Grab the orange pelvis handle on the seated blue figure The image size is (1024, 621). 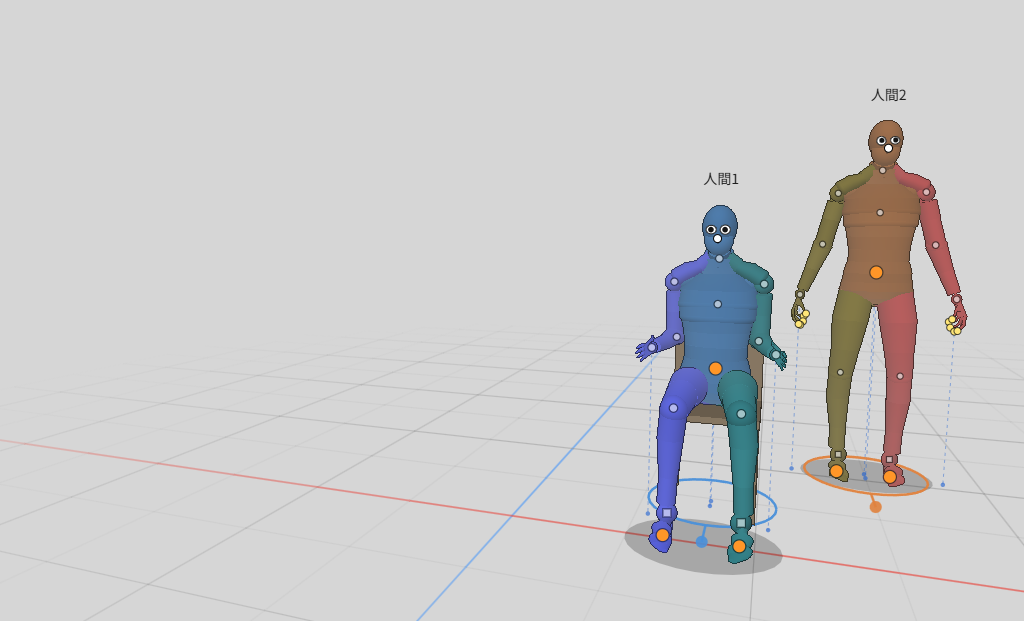click(715, 368)
